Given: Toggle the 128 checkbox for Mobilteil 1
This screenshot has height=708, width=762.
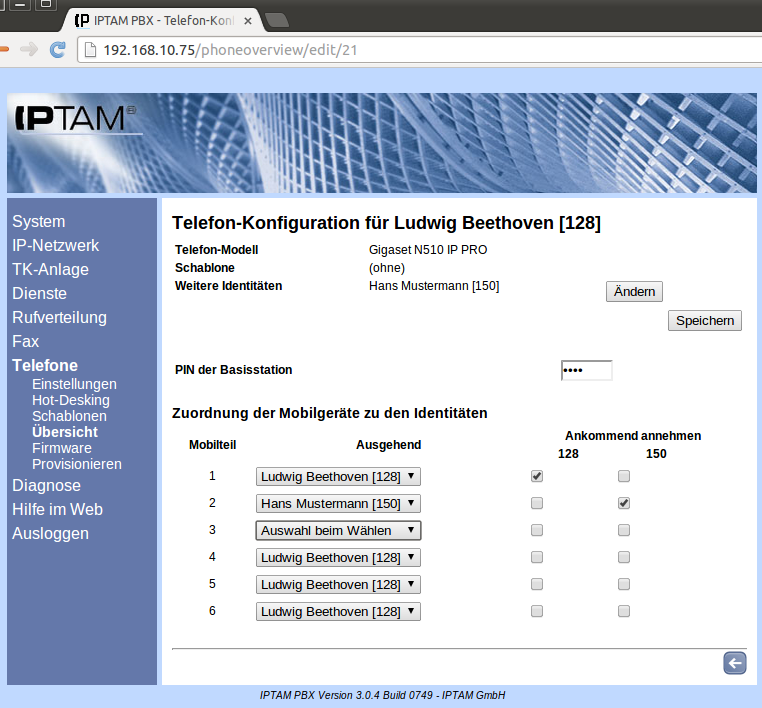Looking at the screenshot, I should (x=537, y=477).
